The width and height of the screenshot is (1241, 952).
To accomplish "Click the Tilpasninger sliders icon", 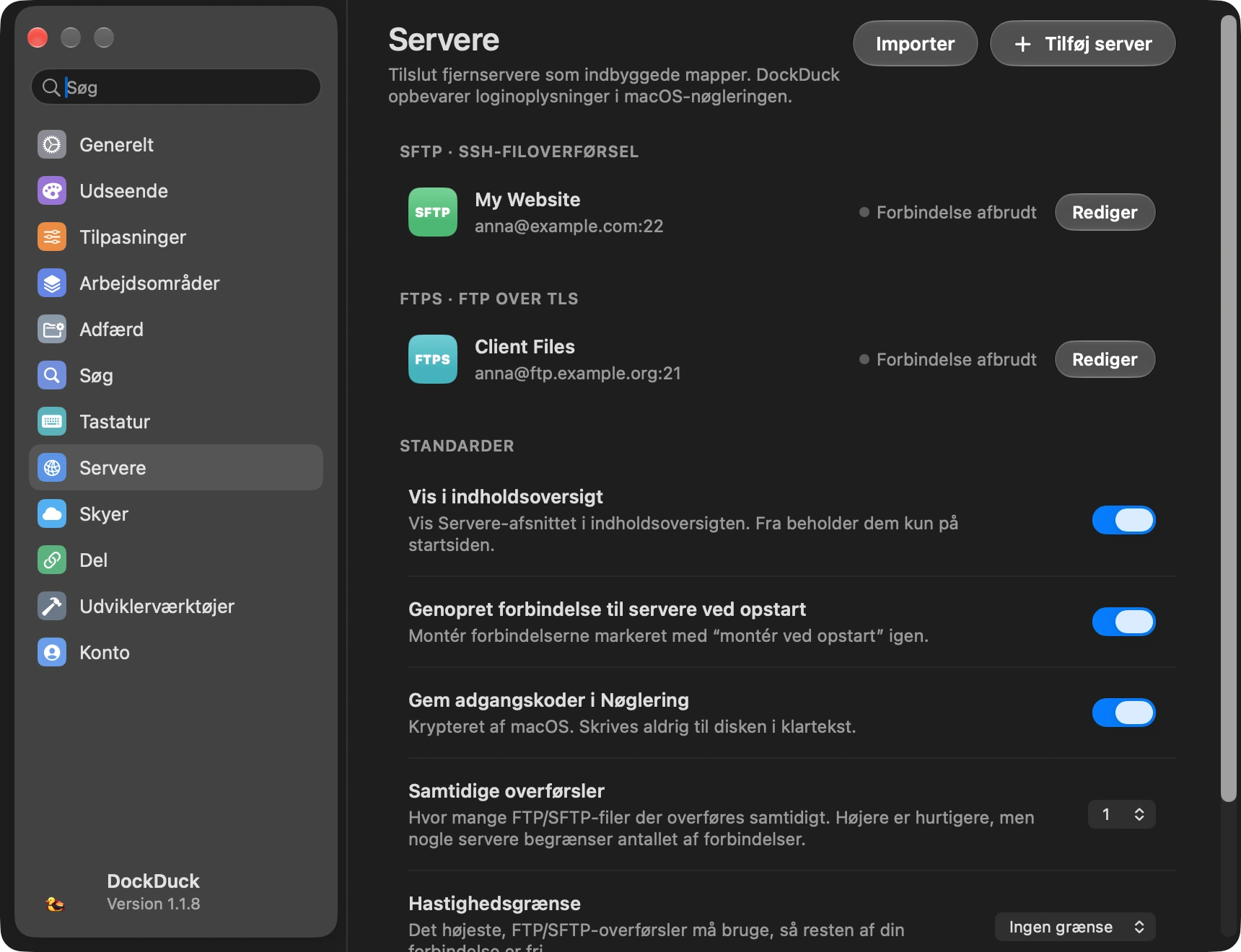I will [52, 237].
